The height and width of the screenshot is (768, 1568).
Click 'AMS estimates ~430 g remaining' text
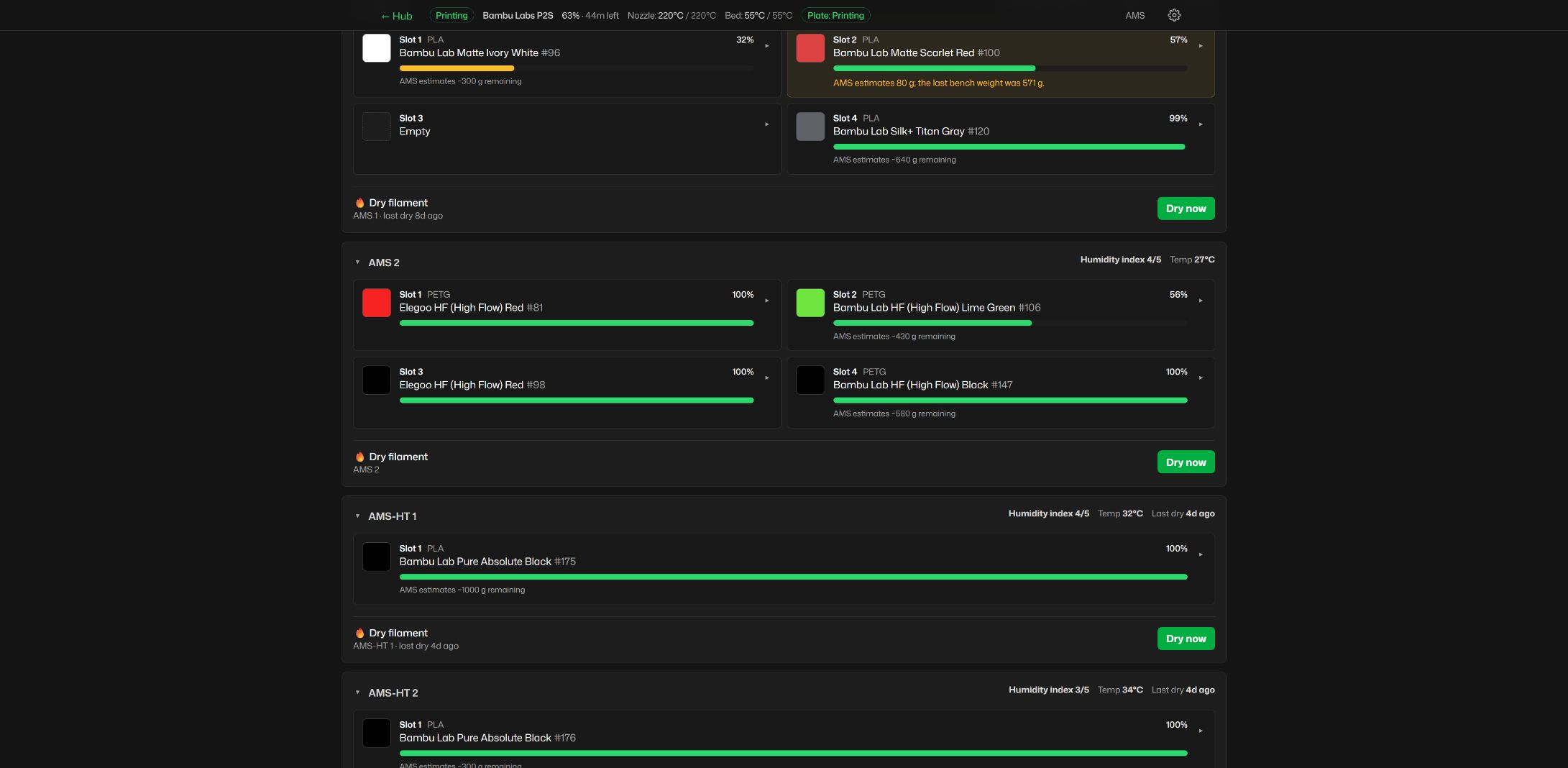tap(894, 337)
